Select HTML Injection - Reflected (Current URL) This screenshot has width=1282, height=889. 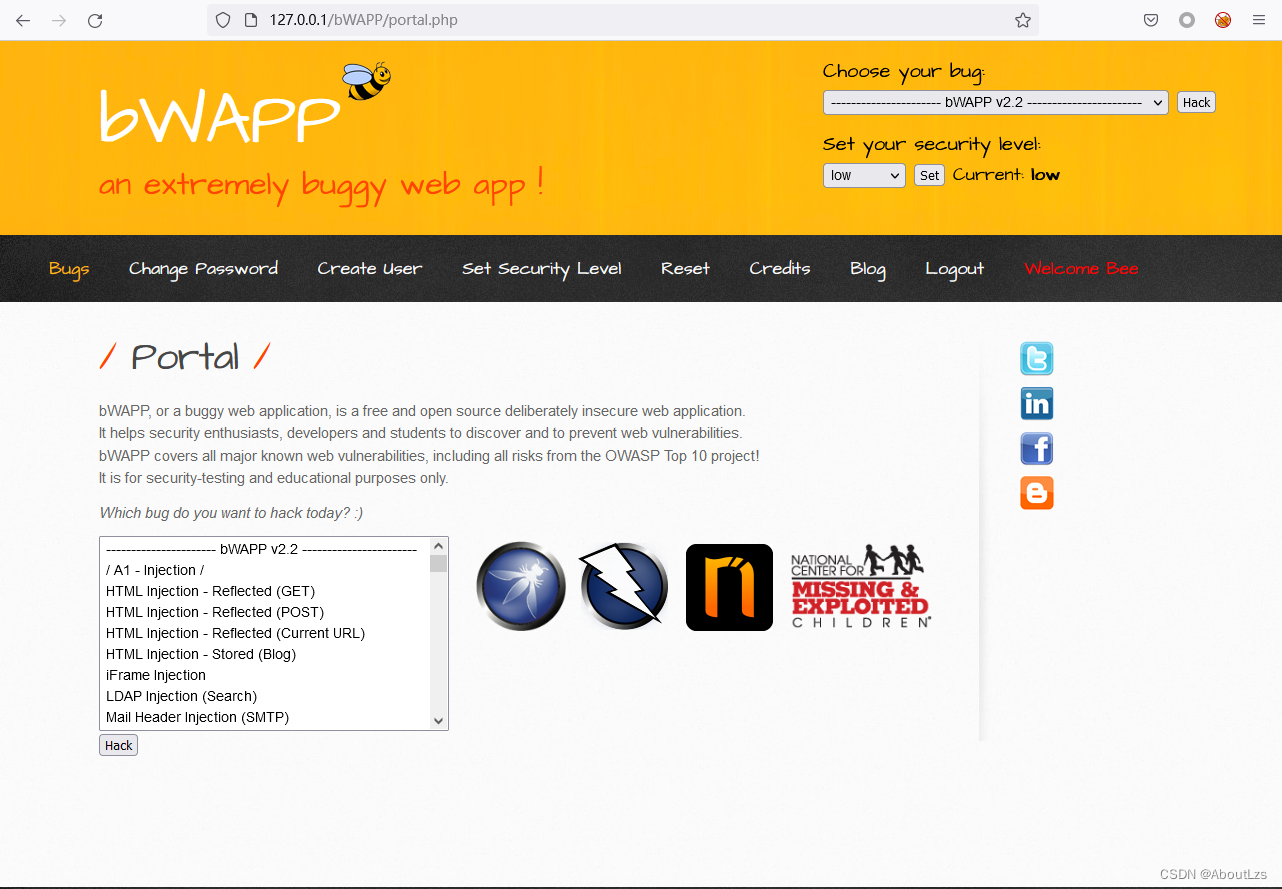tap(265, 633)
